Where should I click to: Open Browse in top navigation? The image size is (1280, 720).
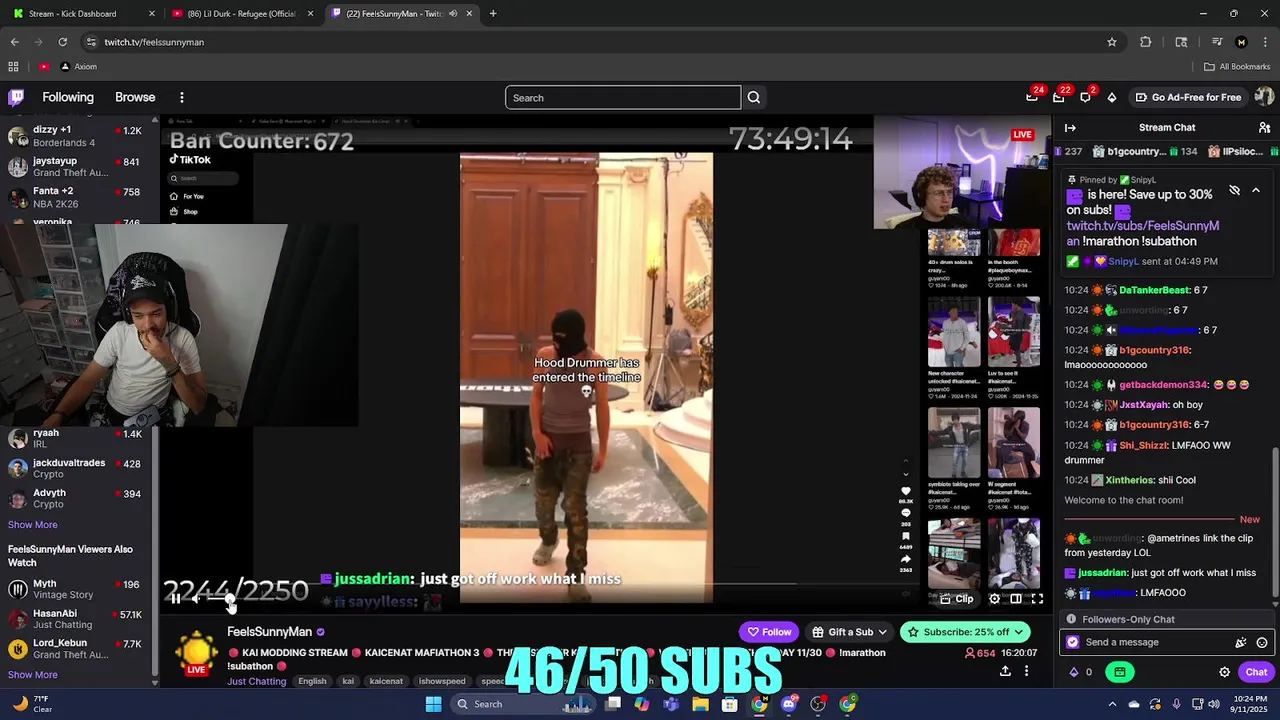(x=135, y=97)
